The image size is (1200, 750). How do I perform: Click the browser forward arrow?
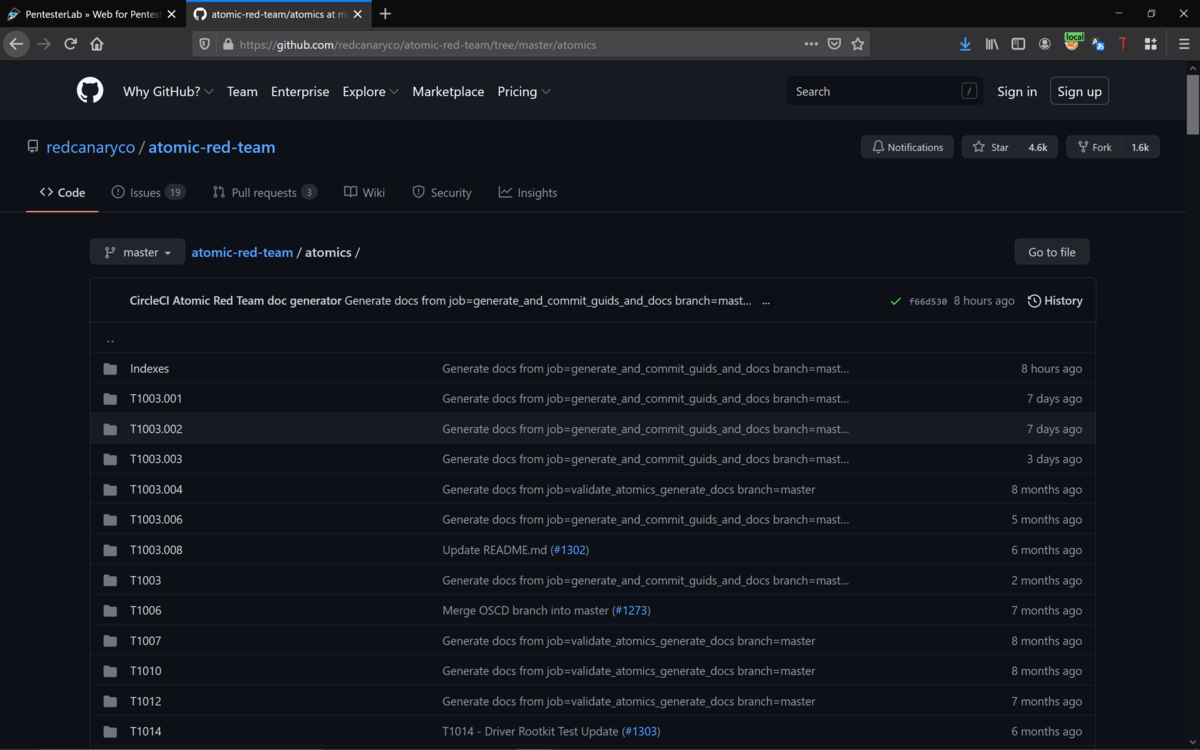click(43, 44)
